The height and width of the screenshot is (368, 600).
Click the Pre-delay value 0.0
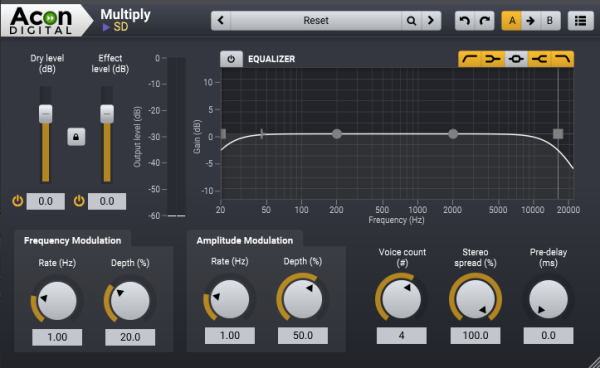pyautogui.click(x=548, y=335)
